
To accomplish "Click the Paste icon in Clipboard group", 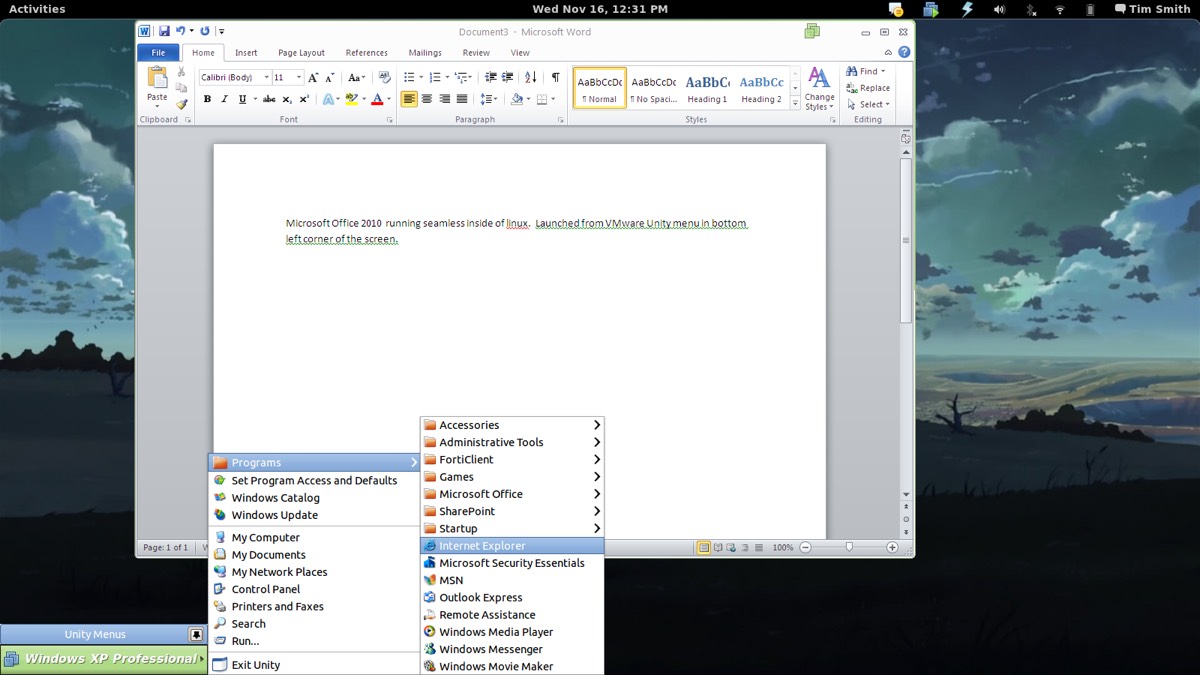I will coord(157,78).
